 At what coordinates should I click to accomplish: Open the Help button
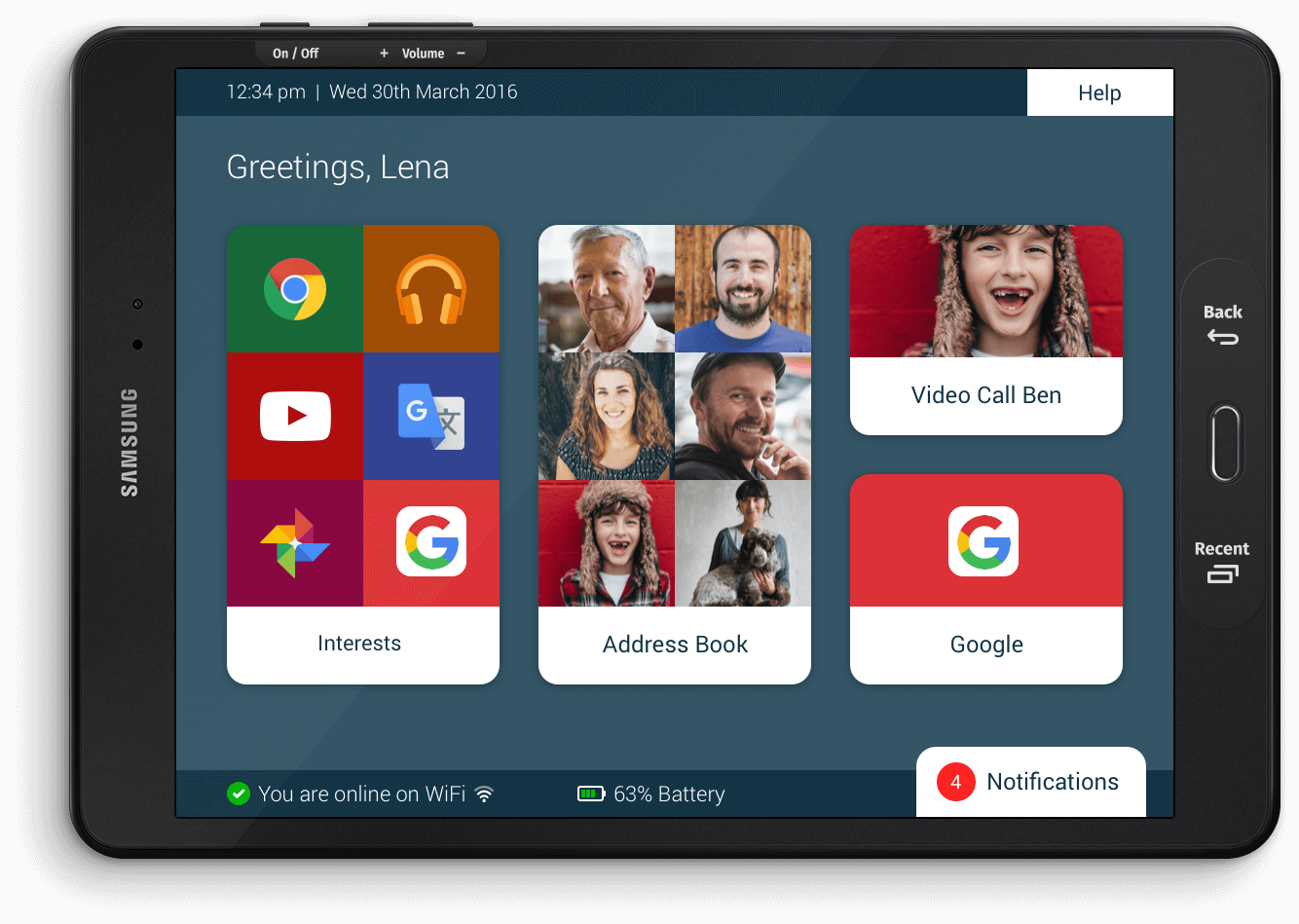(x=1100, y=92)
